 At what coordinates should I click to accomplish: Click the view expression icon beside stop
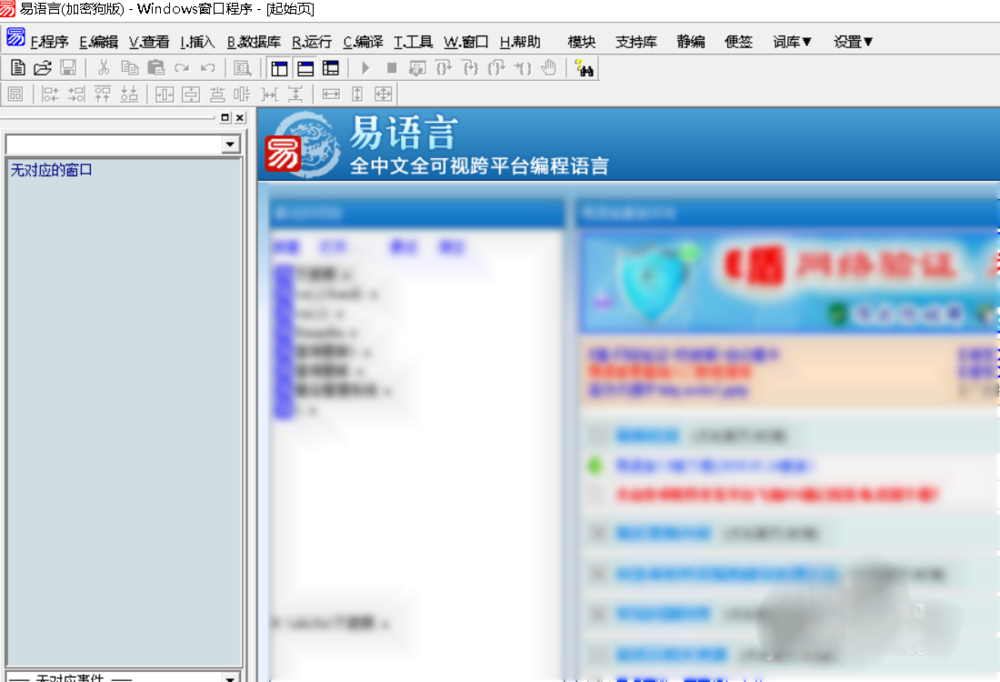coord(417,68)
